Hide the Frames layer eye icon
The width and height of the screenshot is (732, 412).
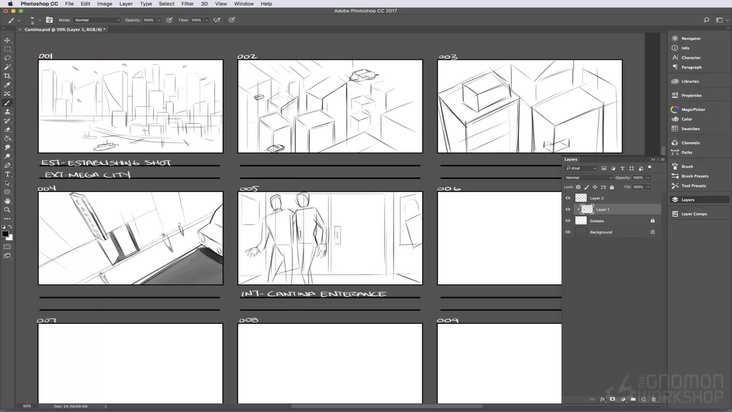pyautogui.click(x=568, y=221)
